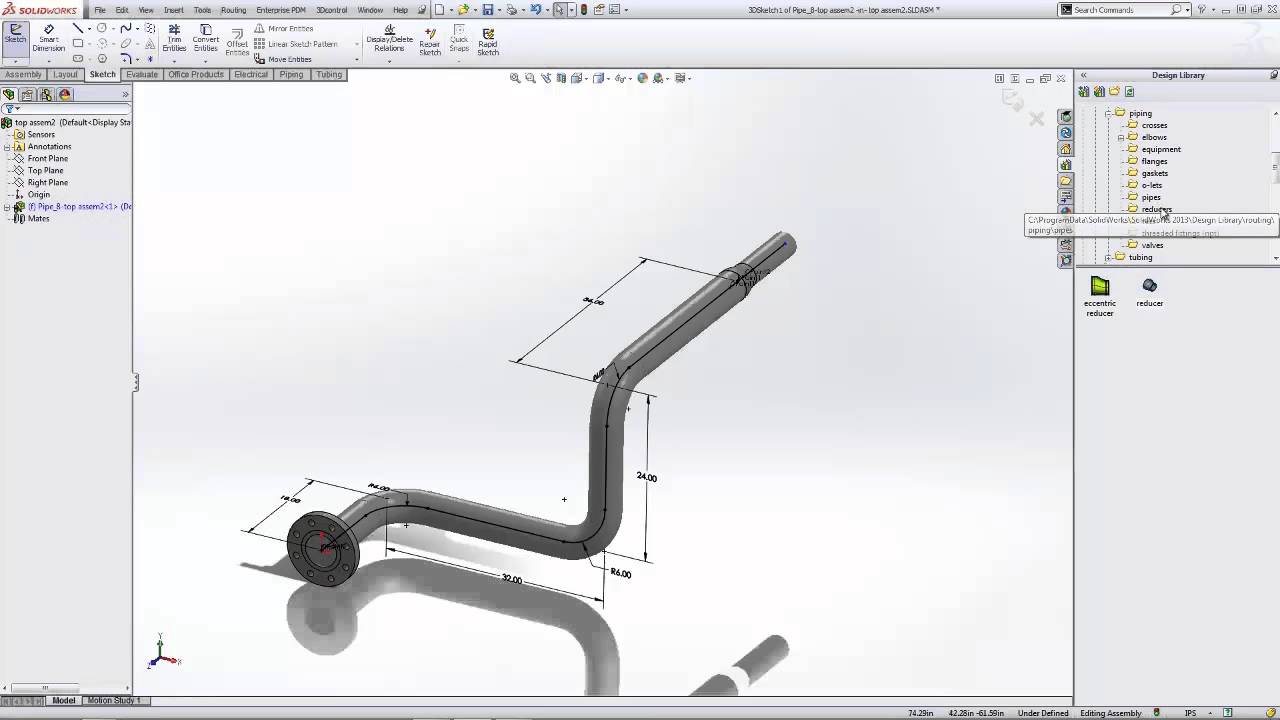Select the Smart Dimension tool
The width and height of the screenshot is (1280, 720).
pyautogui.click(x=48, y=38)
